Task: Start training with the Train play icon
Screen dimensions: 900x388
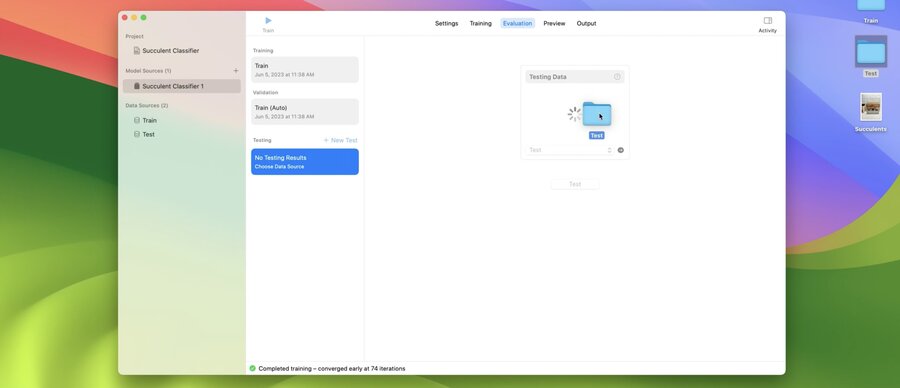Action: (268, 21)
